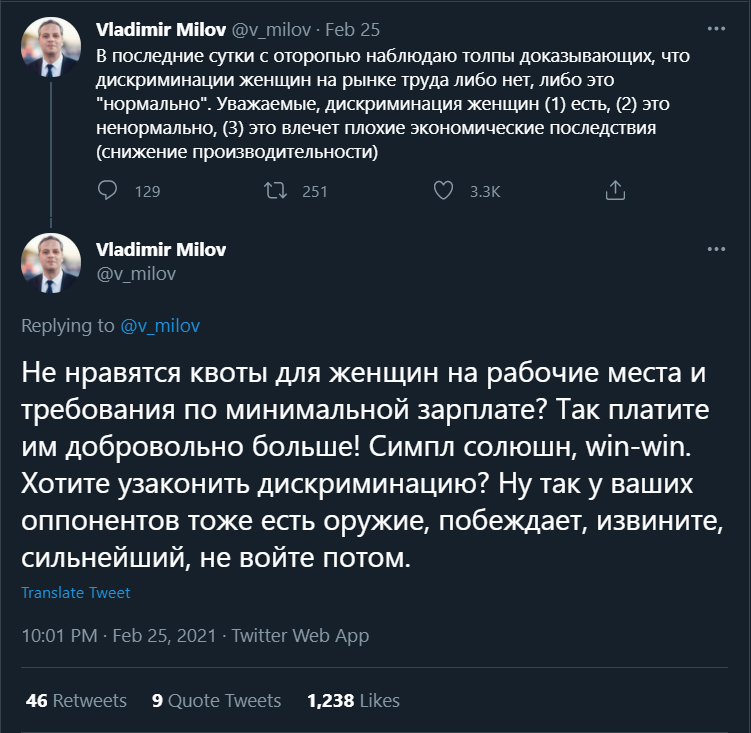Click the Feb 25 date on first tweet
The width and height of the screenshot is (751, 733).
[x=352, y=30]
